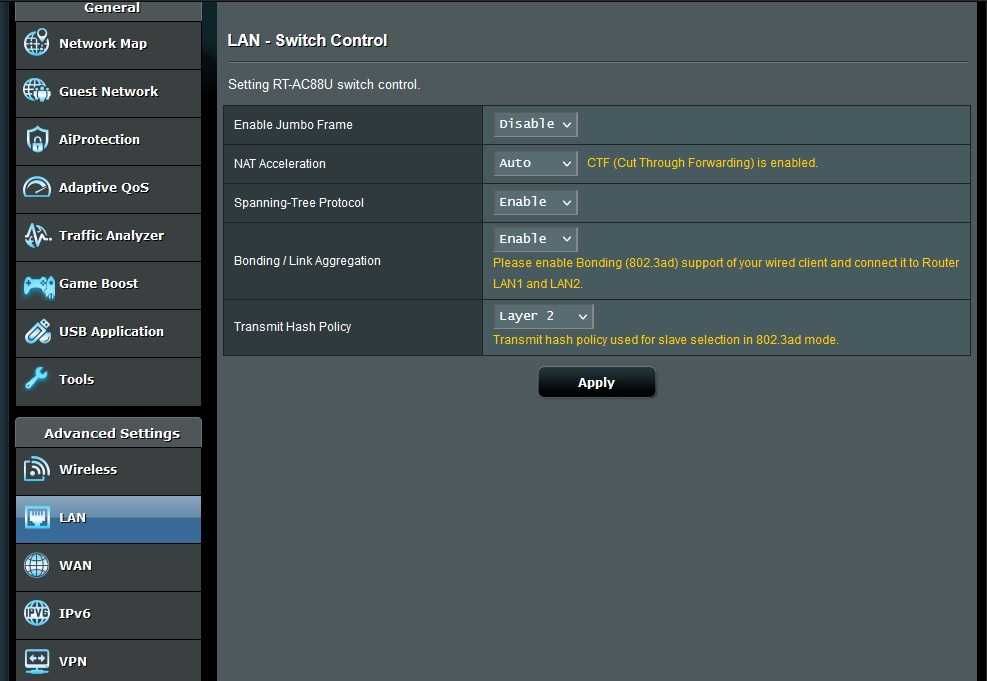Click the 'Spanning-Tree Protocol' label
The image size is (987, 681).
[x=298, y=203]
